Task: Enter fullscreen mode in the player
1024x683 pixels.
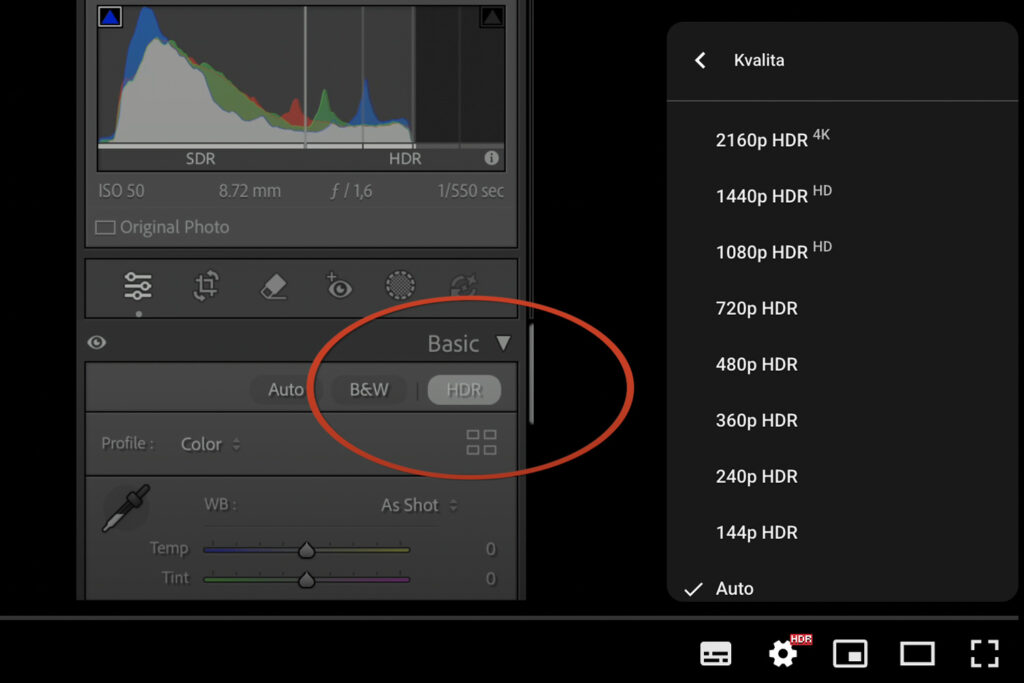Action: [x=984, y=653]
